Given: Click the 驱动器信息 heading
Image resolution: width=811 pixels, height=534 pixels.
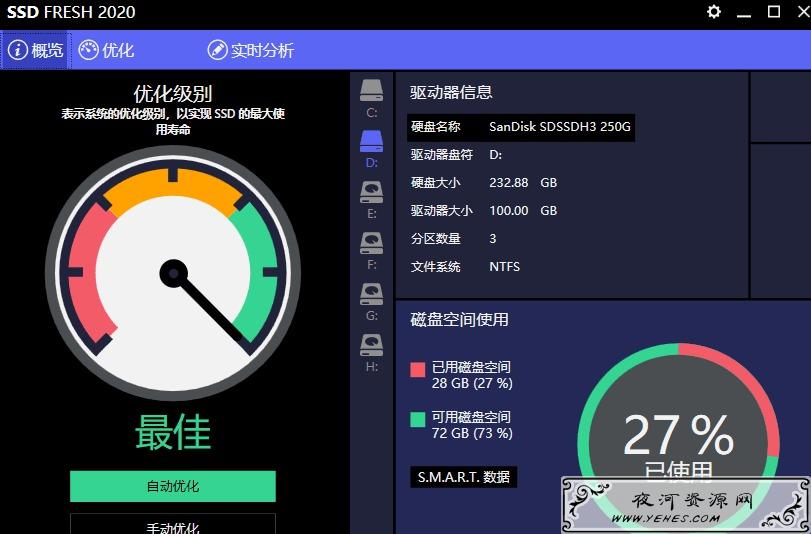Looking at the screenshot, I should click(451, 92).
